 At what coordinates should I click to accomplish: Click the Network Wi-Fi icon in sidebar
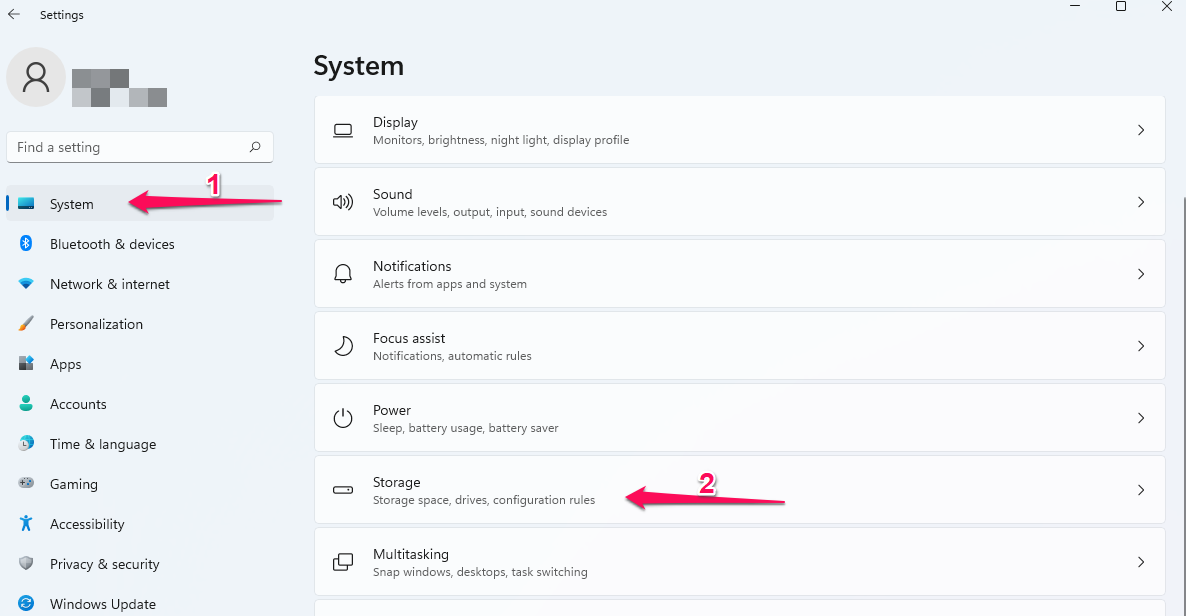pos(26,284)
